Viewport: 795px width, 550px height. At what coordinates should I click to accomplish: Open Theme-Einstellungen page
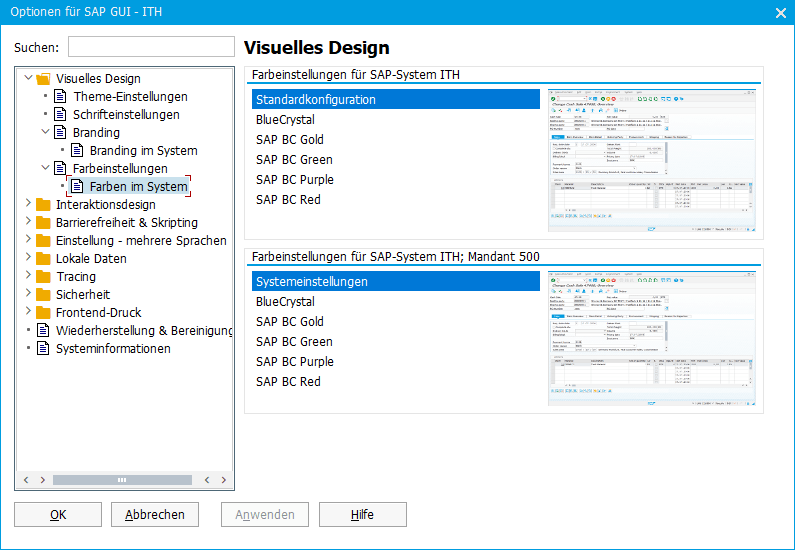130,96
